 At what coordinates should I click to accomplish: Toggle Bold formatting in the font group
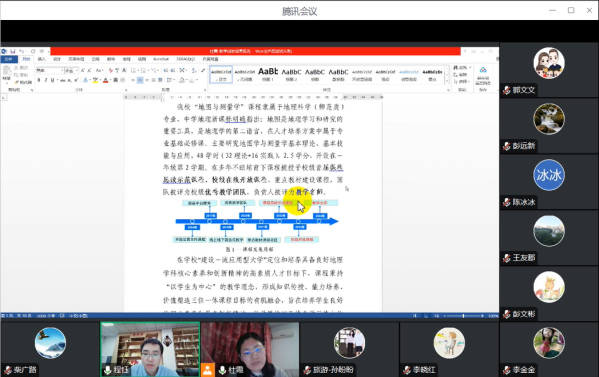point(39,80)
